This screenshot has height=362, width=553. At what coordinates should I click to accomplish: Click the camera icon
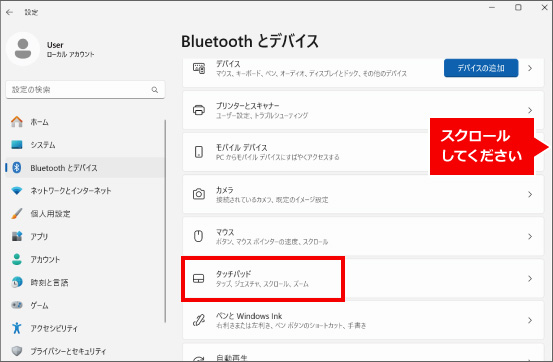tap(199, 194)
